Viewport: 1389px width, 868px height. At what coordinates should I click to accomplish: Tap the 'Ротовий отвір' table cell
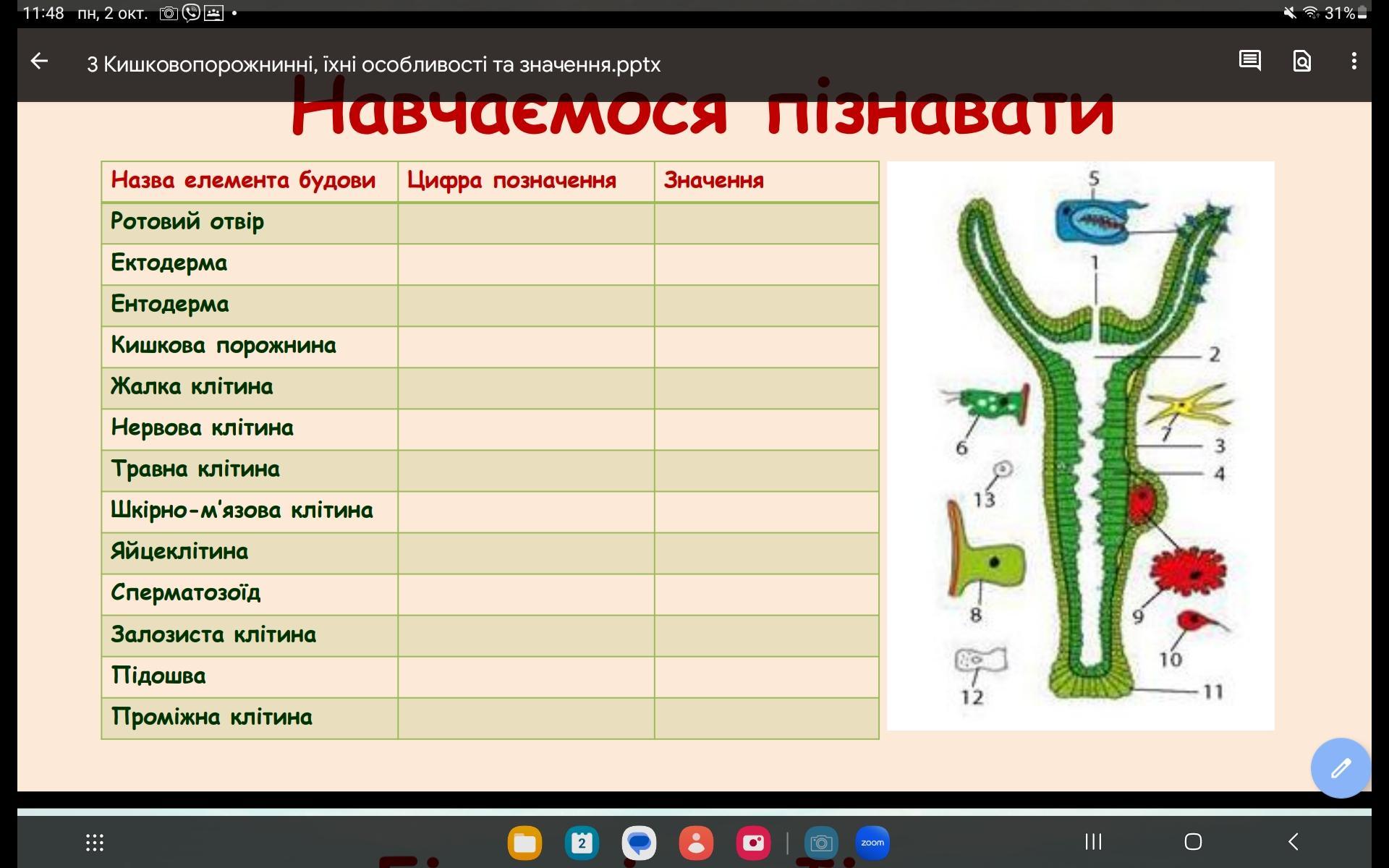(249, 222)
